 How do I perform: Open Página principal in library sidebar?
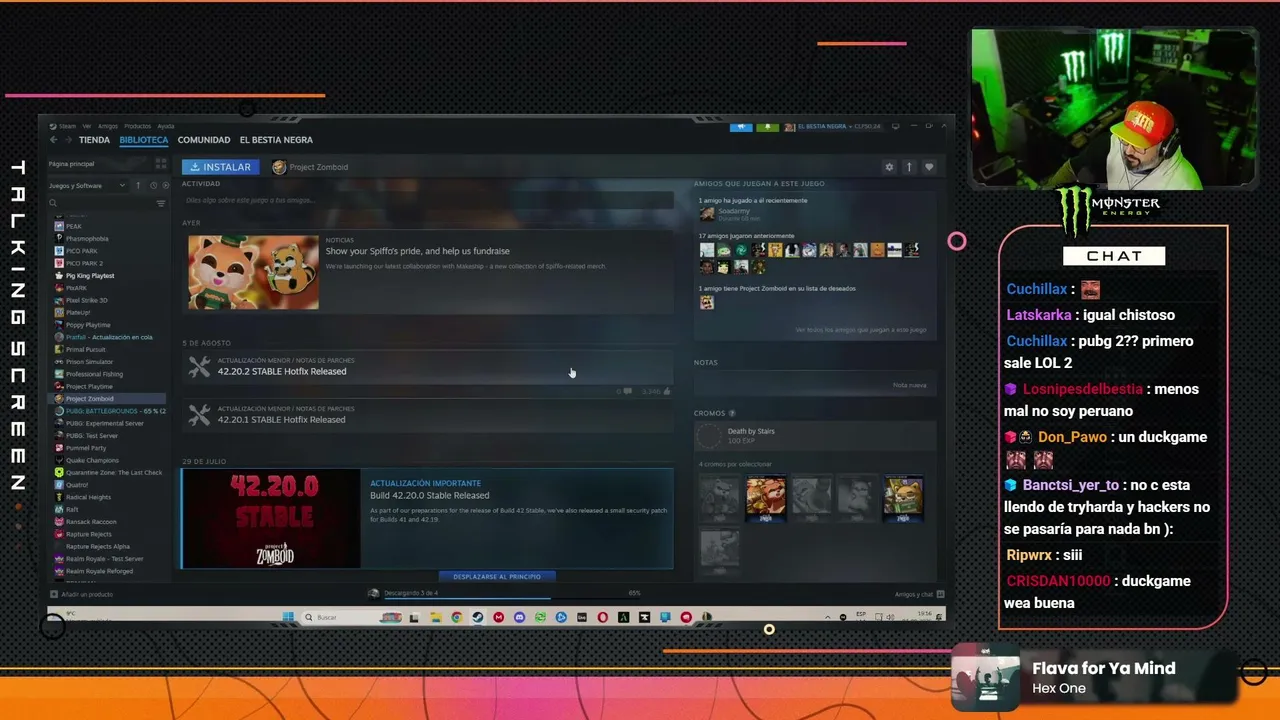coord(72,163)
